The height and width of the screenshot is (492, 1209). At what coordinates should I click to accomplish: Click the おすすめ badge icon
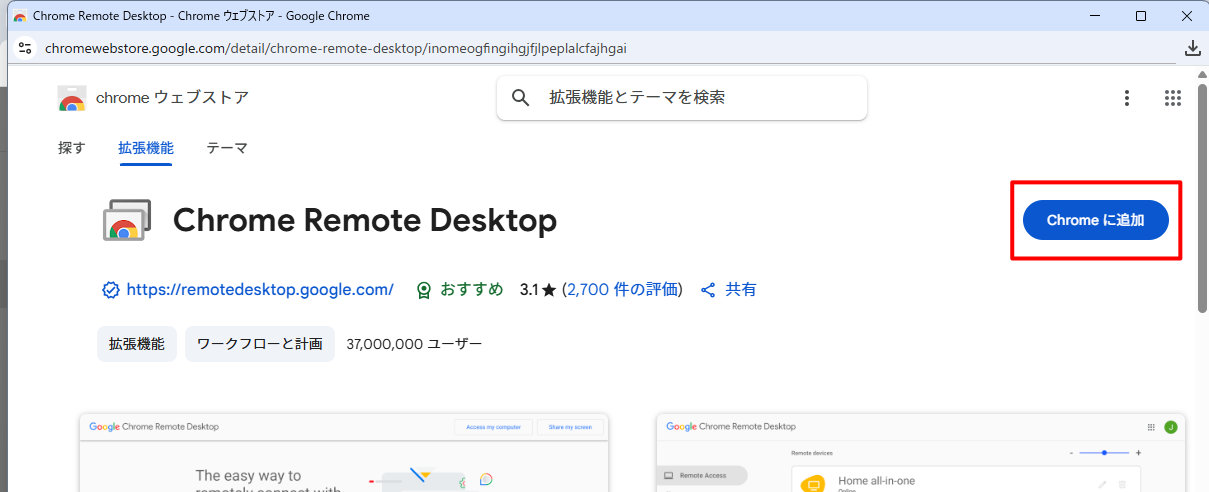click(x=424, y=290)
